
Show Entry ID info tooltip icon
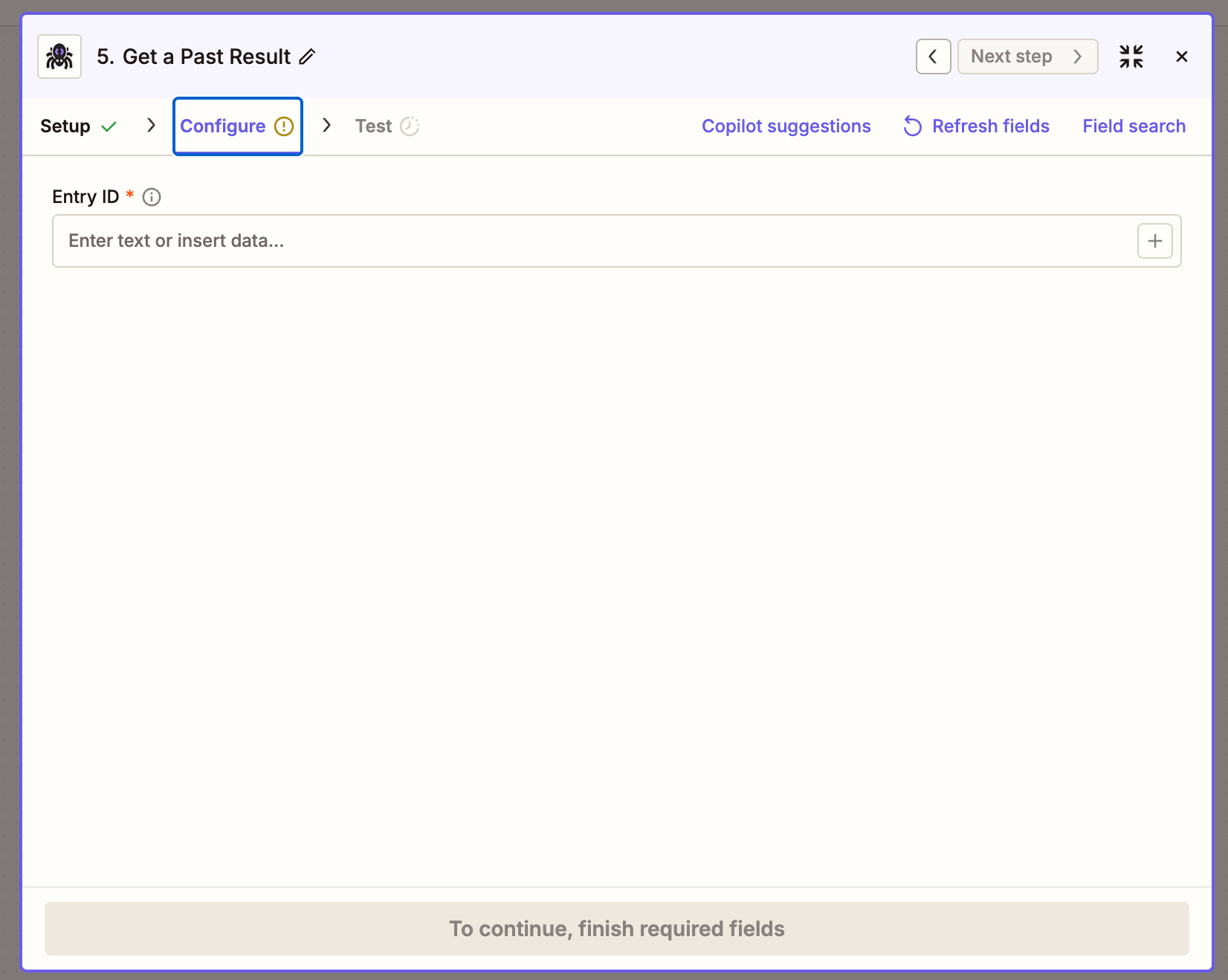[152, 197]
